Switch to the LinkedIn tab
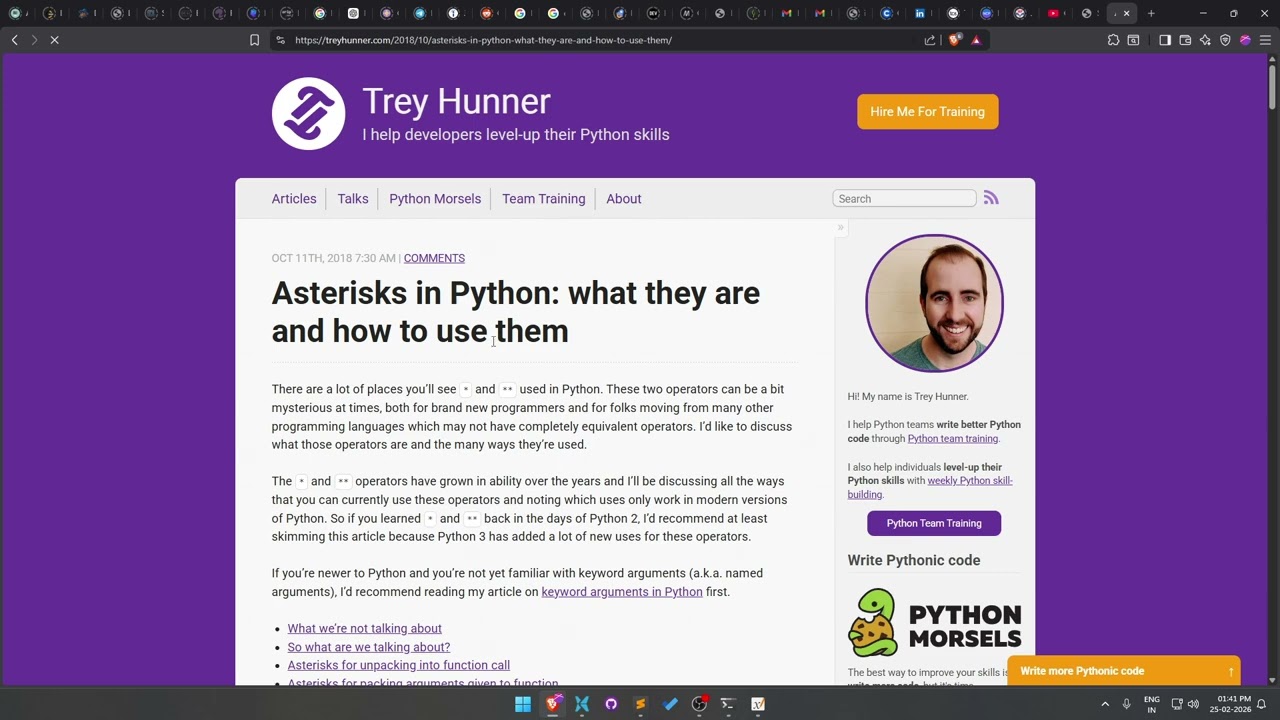The height and width of the screenshot is (720, 1280). click(x=920, y=13)
